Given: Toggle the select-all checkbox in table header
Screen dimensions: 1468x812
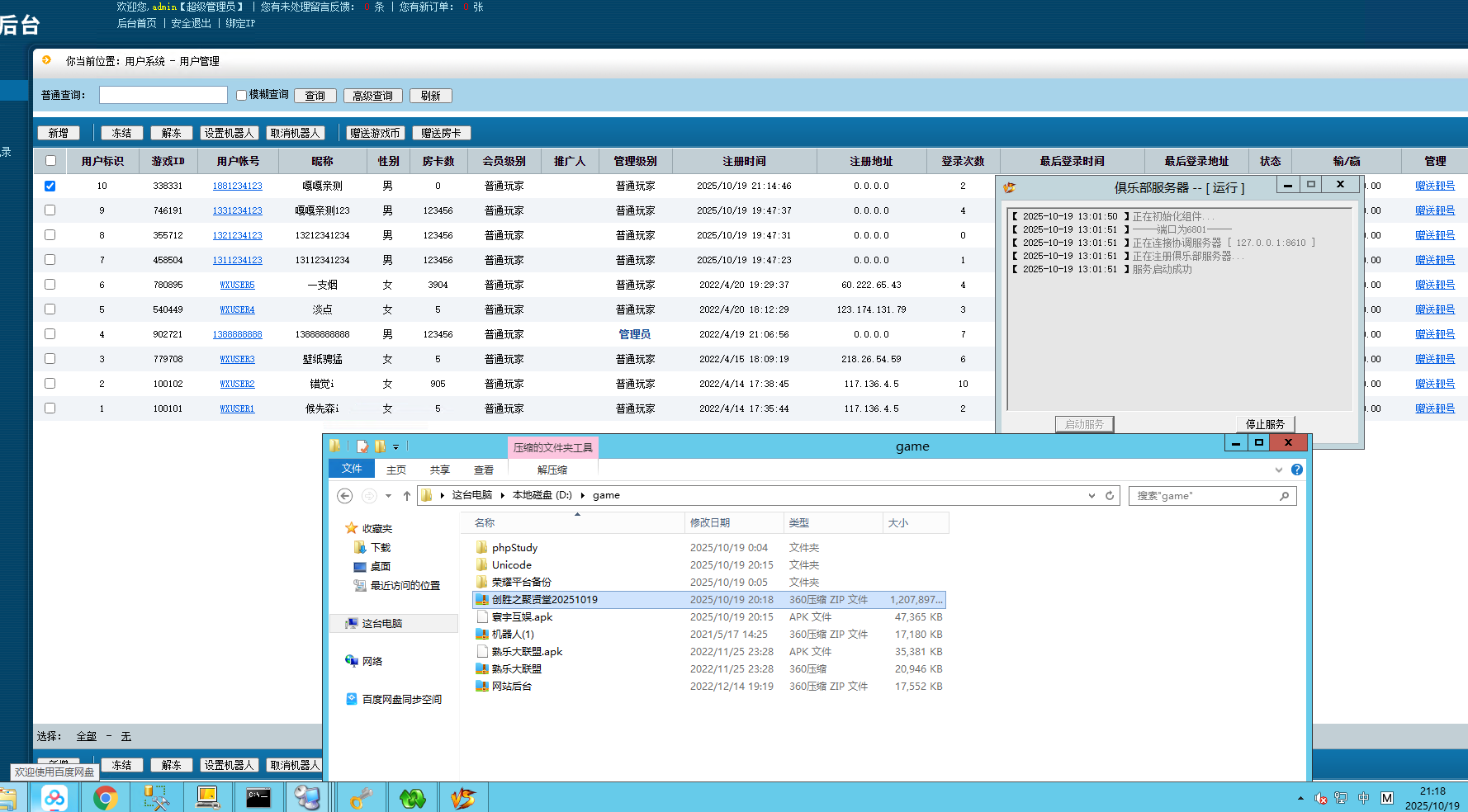Looking at the screenshot, I should 50,161.
